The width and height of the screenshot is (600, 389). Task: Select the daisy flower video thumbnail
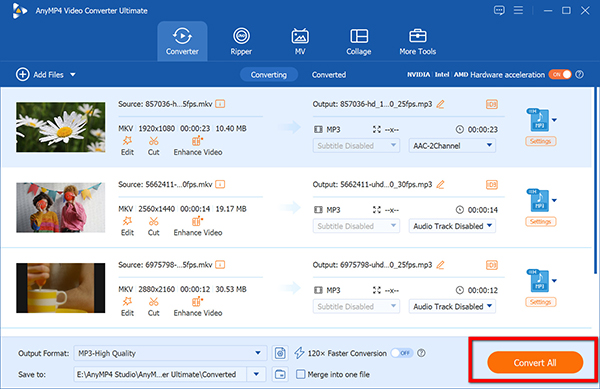coord(60,127)
